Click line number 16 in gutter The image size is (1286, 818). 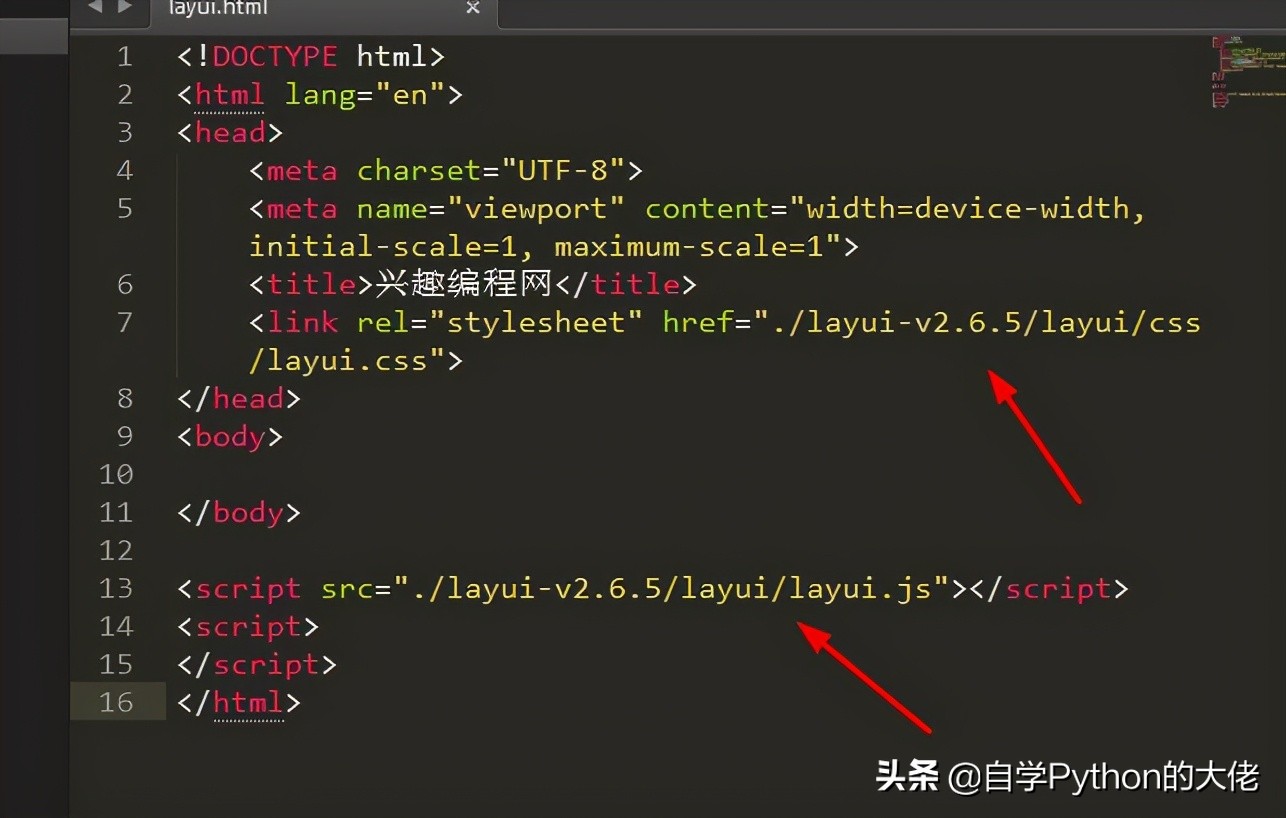116,702
